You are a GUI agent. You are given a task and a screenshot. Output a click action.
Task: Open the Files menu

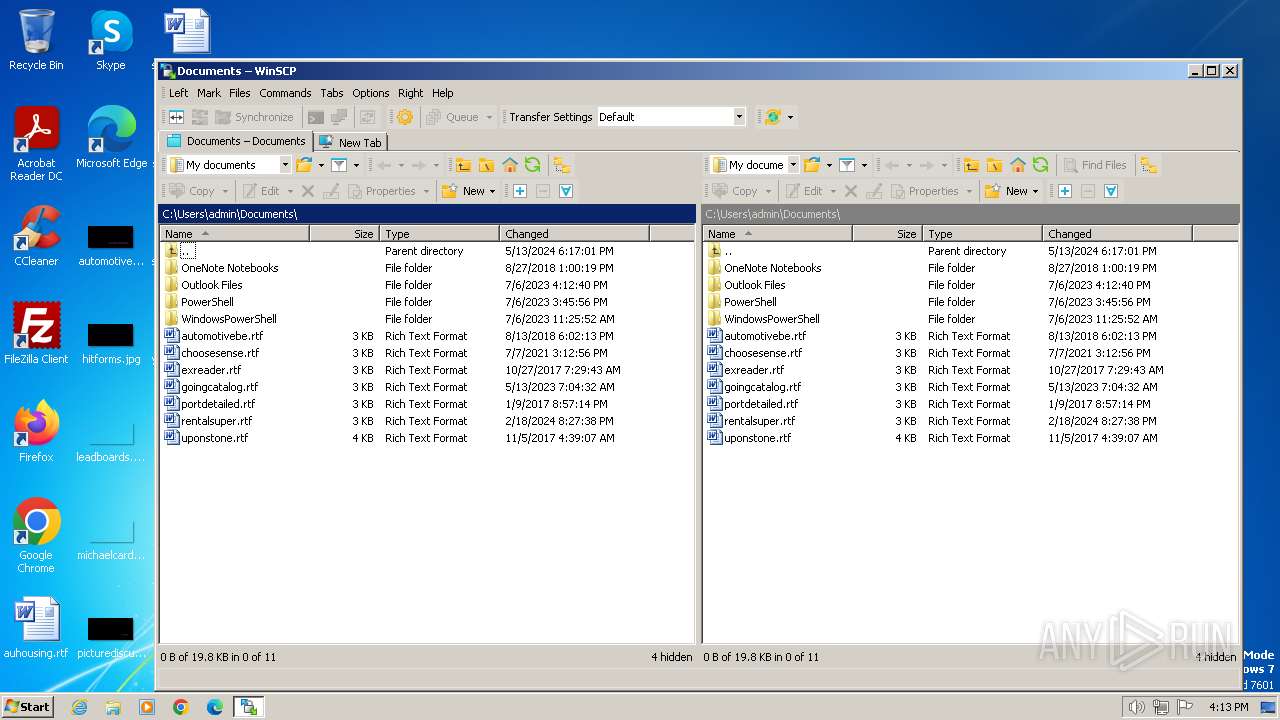(x=240, y=93)
